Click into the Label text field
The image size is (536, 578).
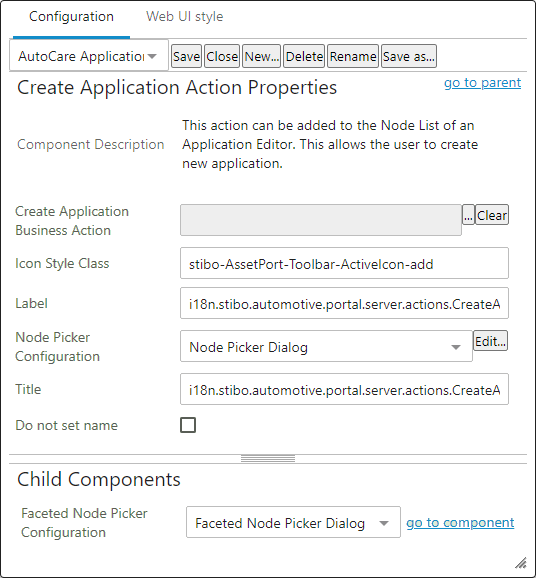(344, 303)
